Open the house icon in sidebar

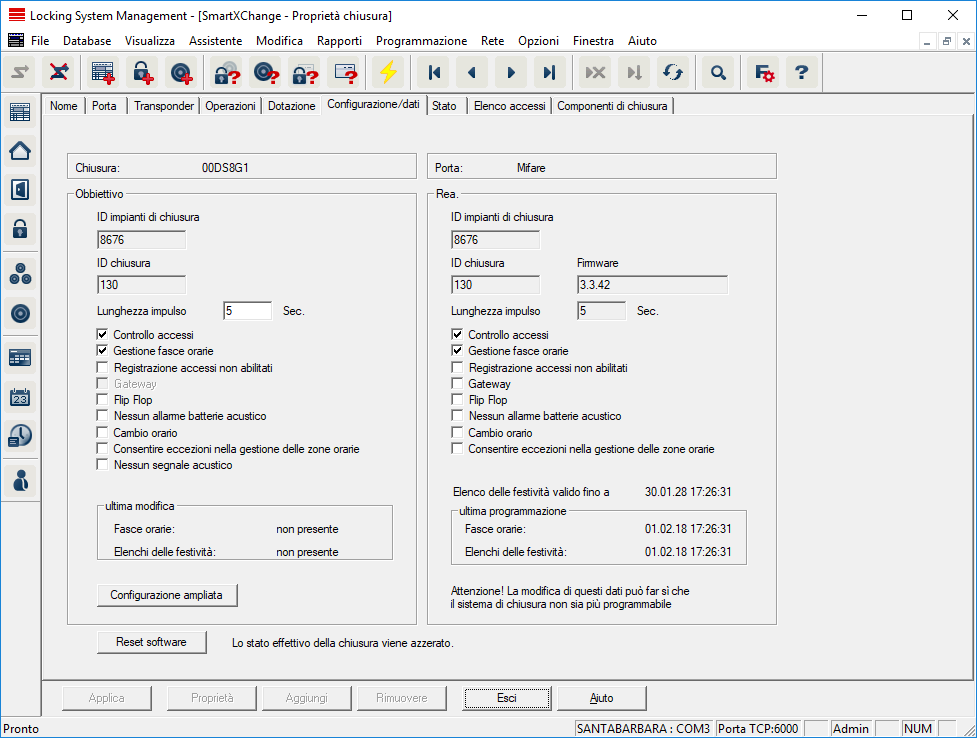click(x=20, y=151)
